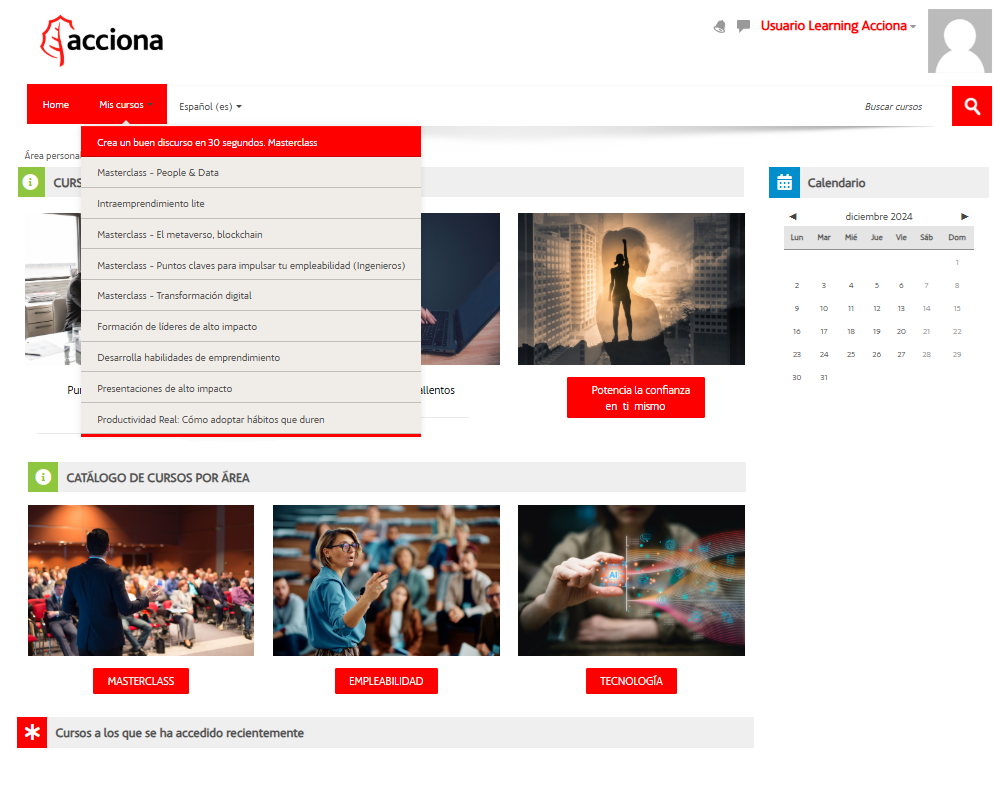Click the green info icon beside Catálogo
Viewport: 1000px width, 801px height.
[x=43, y=477]
